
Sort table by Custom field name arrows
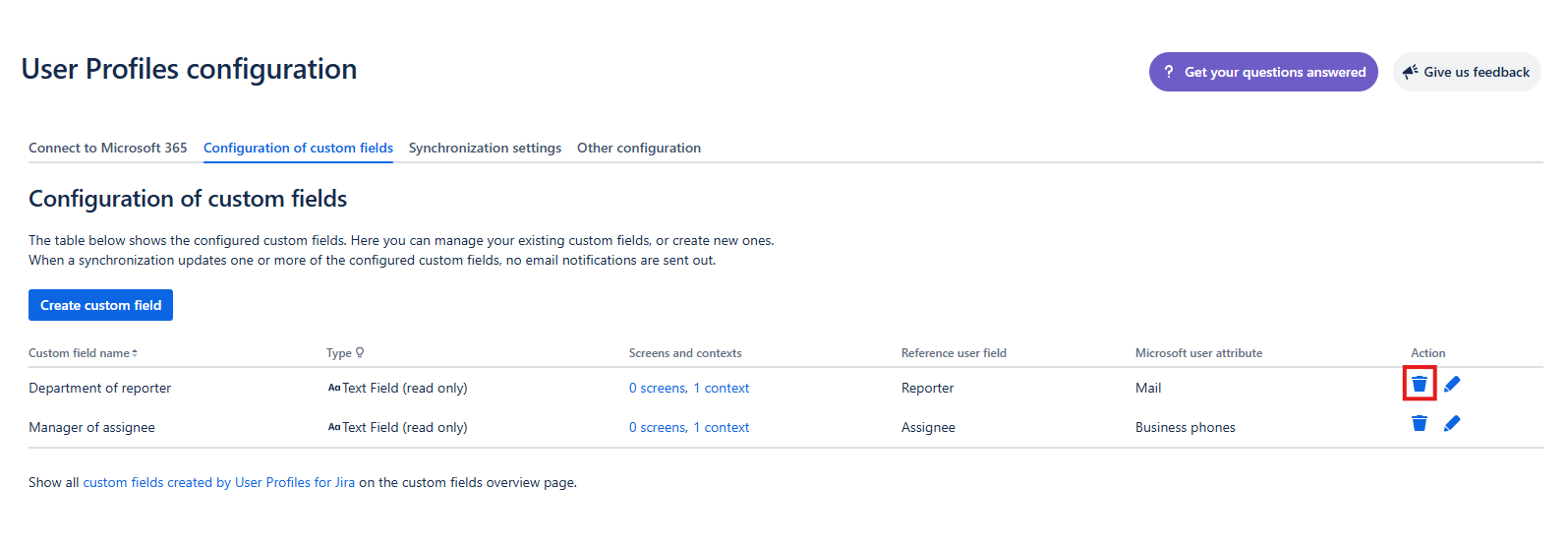click(135, 353)
